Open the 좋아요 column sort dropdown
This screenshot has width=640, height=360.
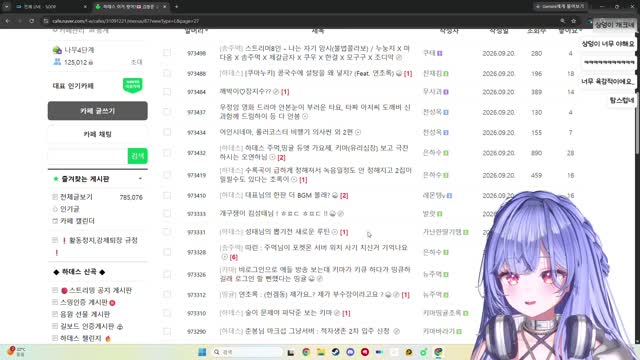pos(570,31)
